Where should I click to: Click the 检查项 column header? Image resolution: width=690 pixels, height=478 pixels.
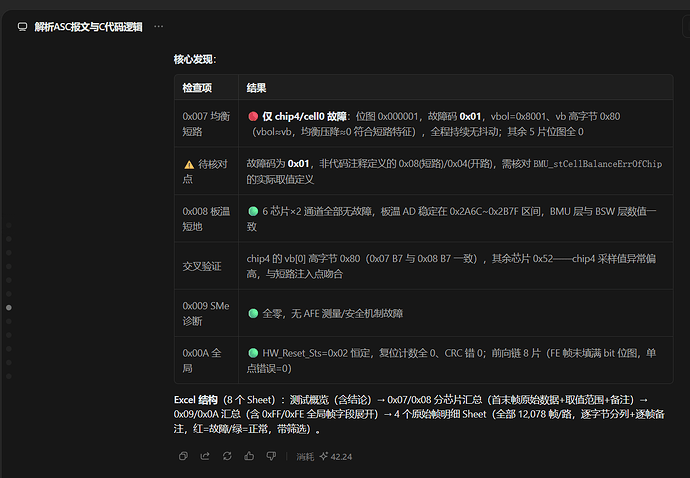(x=197, y=88)
